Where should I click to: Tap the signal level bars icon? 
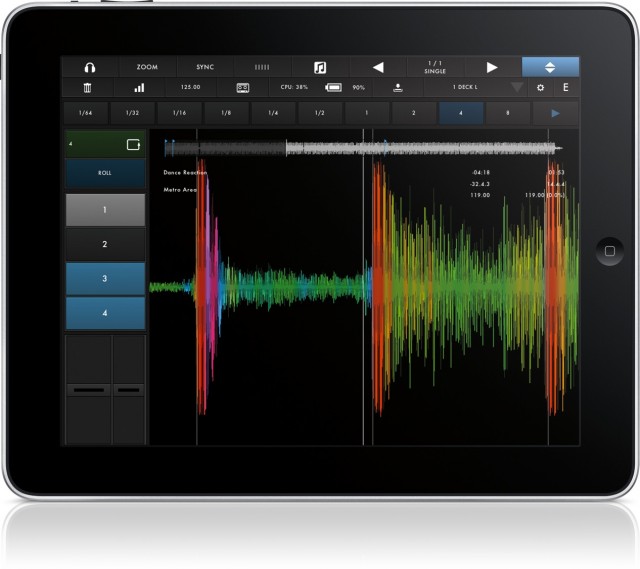tap(139, 88)
